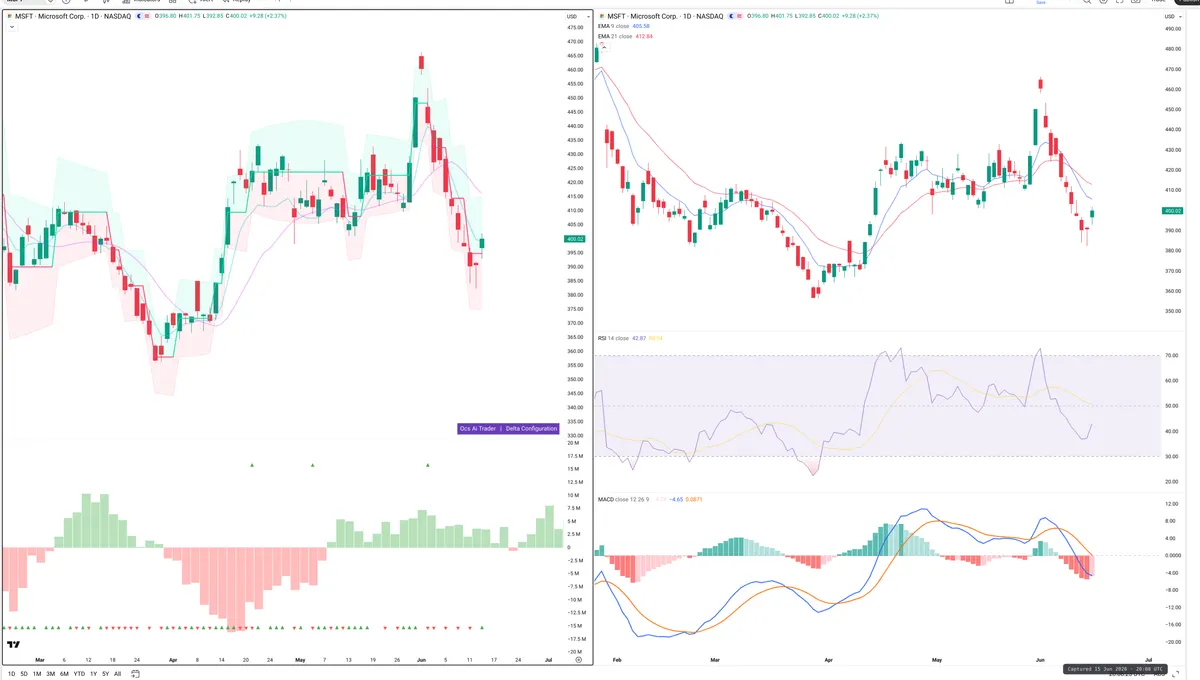Click MSFT symbol title on left chart

(x=74, y=17)
